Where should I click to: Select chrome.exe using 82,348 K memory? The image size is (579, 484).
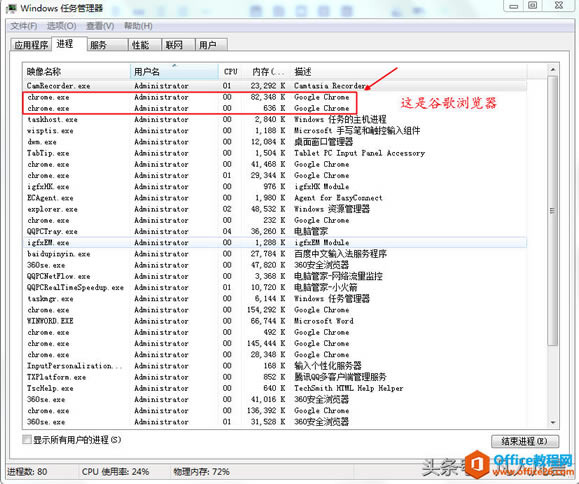(275, 97)
